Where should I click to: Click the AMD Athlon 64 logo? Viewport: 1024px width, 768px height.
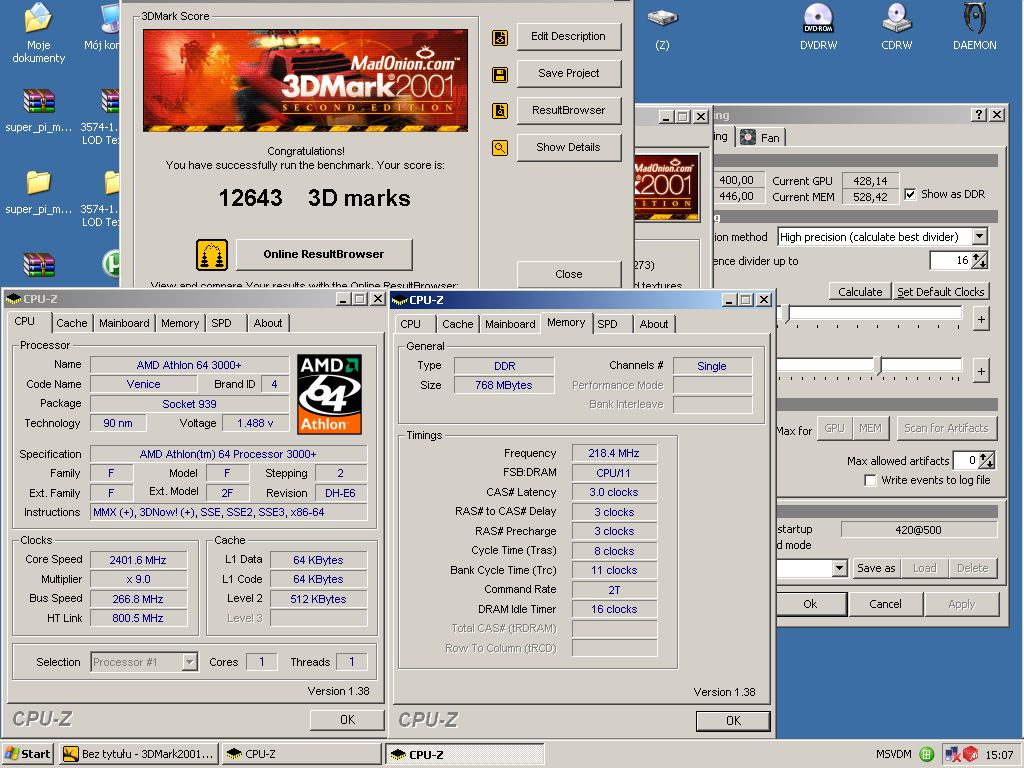[x=329, y=394]
